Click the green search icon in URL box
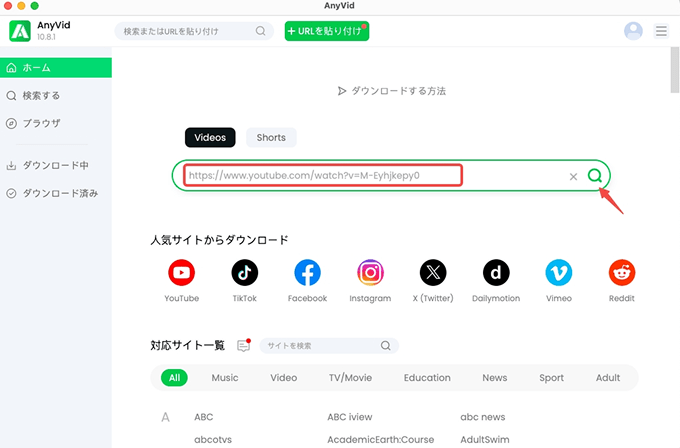Viewport: 680px width, 448px height. coord(595,176)
